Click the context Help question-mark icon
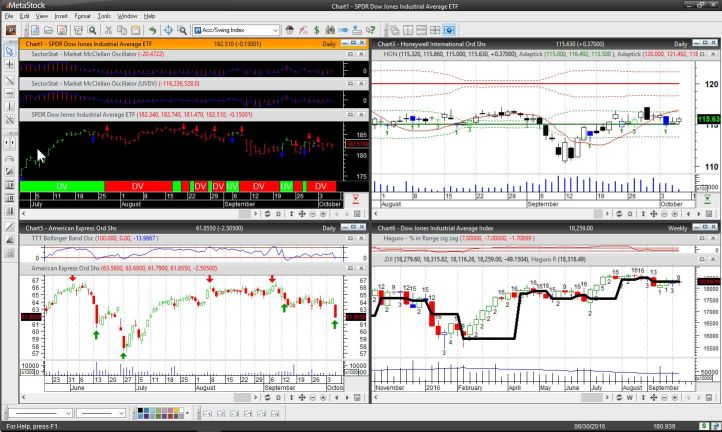Screen dimensions: 722x432 [371, 30]
